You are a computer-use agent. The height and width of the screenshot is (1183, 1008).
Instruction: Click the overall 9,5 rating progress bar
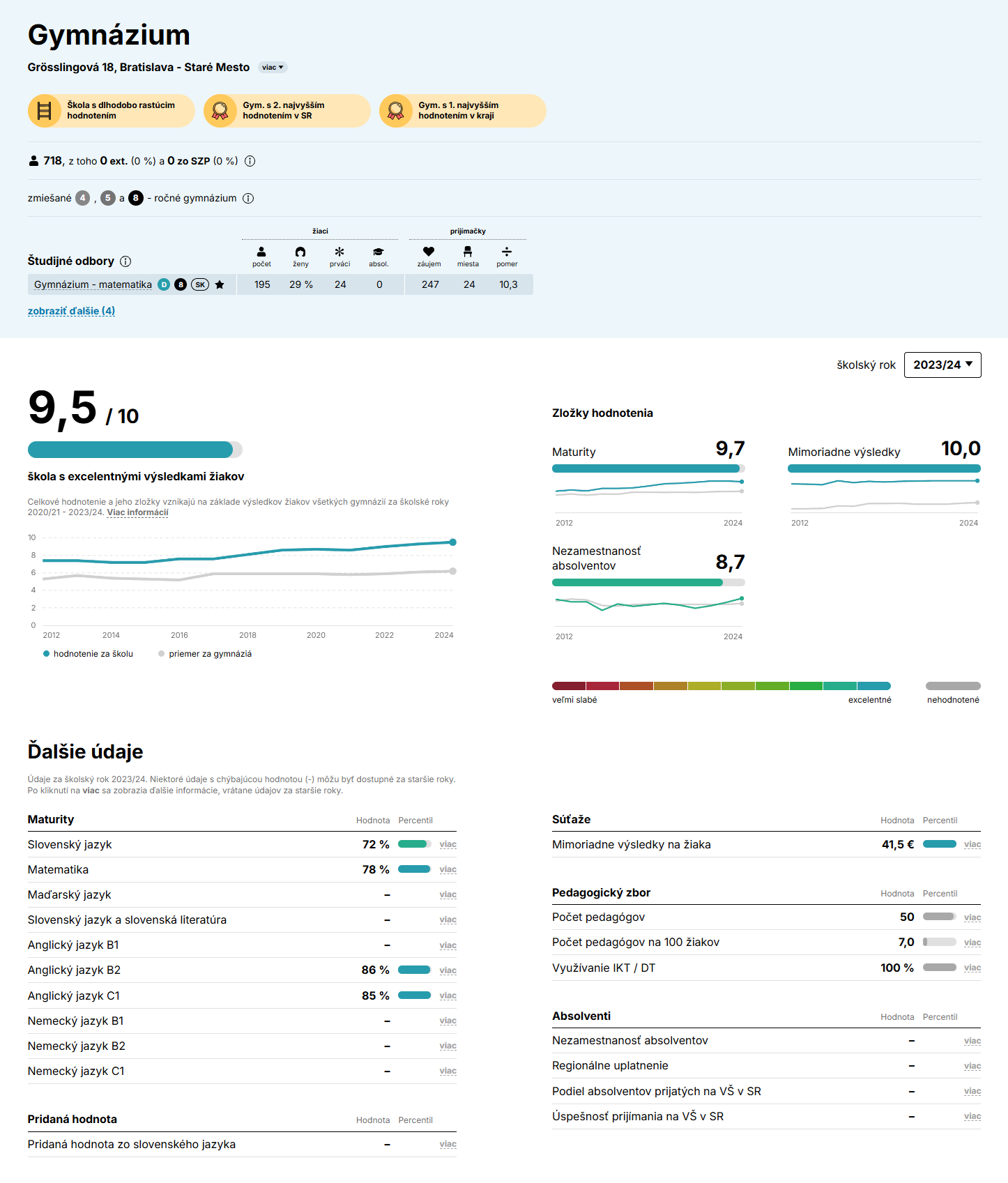point(135,450)
